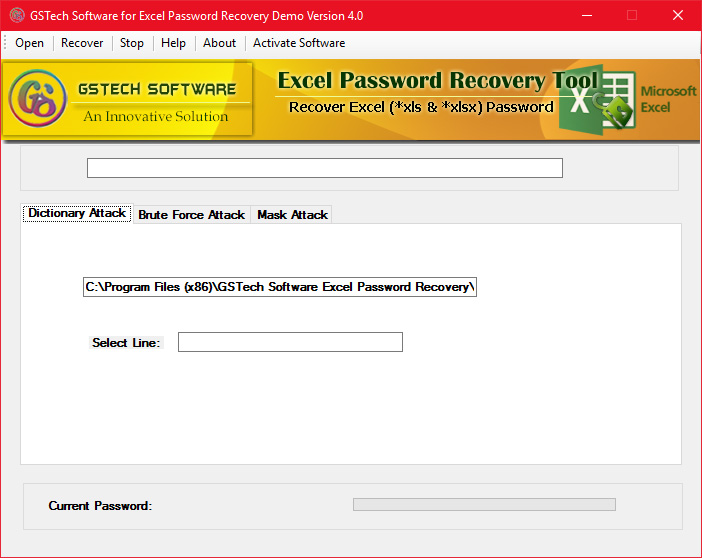Viewport: 702px width, 558px height.
Task: Click the Select Line input box
Action: tap(290, 342)
